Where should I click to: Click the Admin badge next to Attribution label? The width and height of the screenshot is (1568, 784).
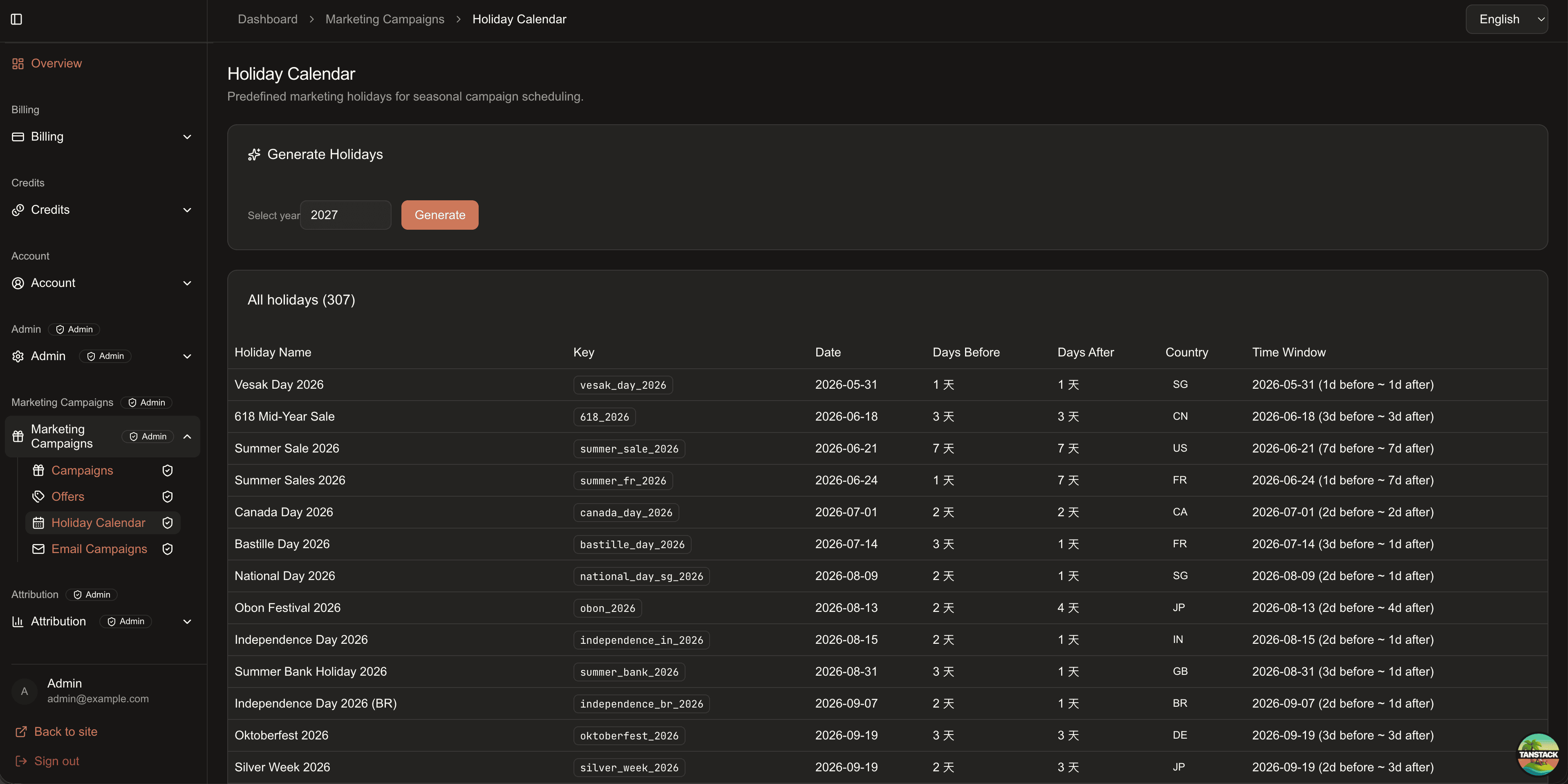click(91, 595)
